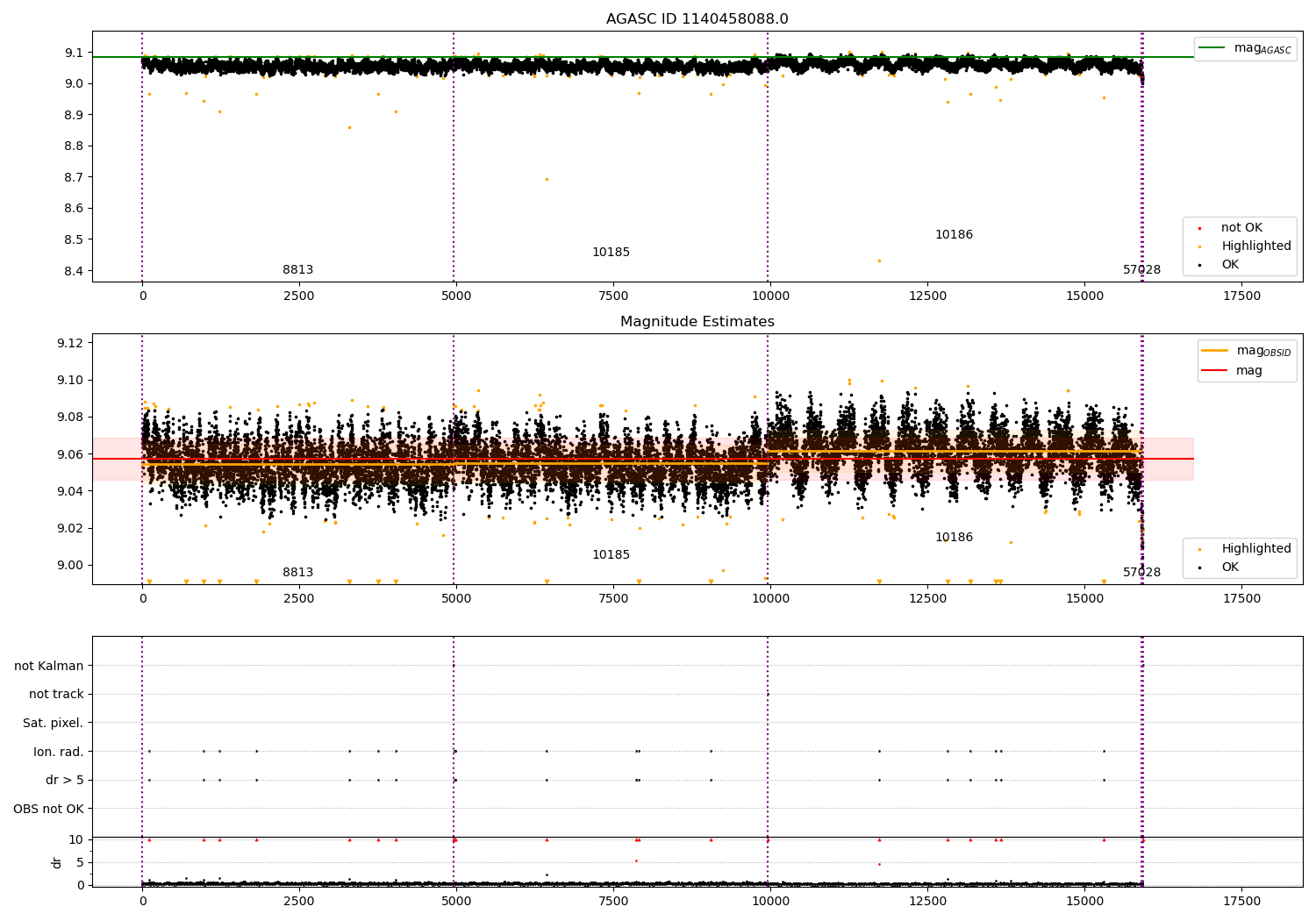The width and height of the screenshot is (1316, 921).
Task: Click the 'not Kalman' row label
Action: pyautogui.click(x=49, y=666)
